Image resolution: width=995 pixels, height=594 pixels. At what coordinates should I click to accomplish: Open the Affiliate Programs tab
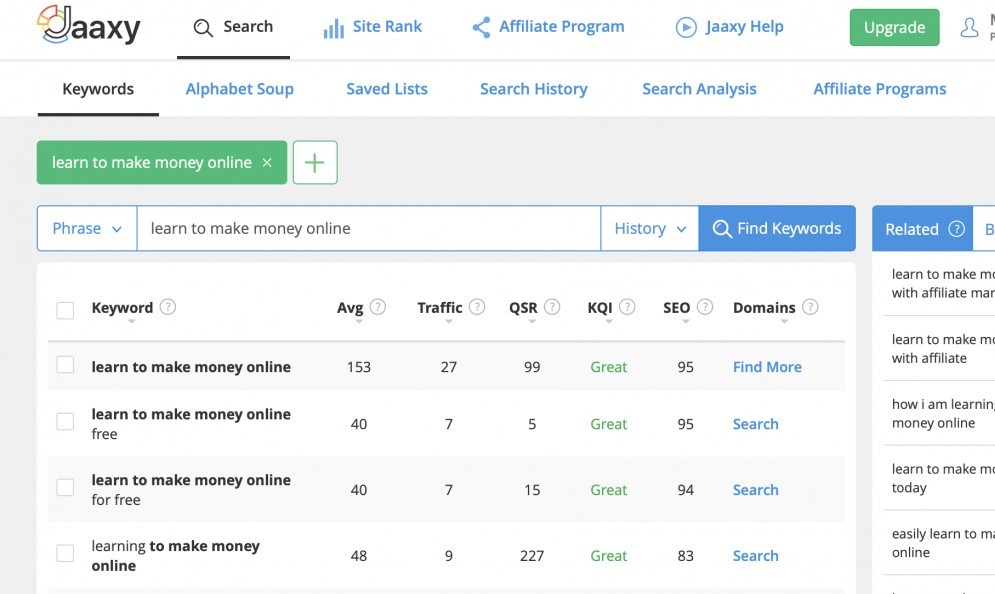(880, 89)
